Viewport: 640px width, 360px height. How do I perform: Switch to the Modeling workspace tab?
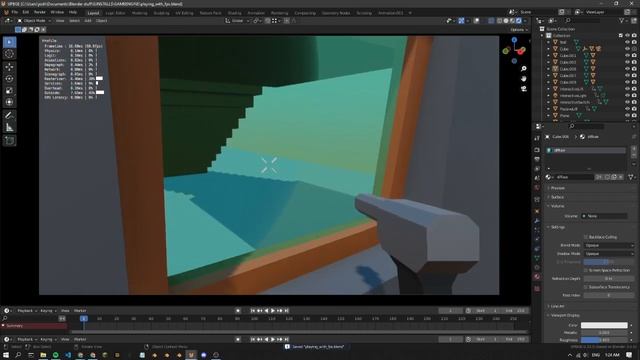point(139,13)
